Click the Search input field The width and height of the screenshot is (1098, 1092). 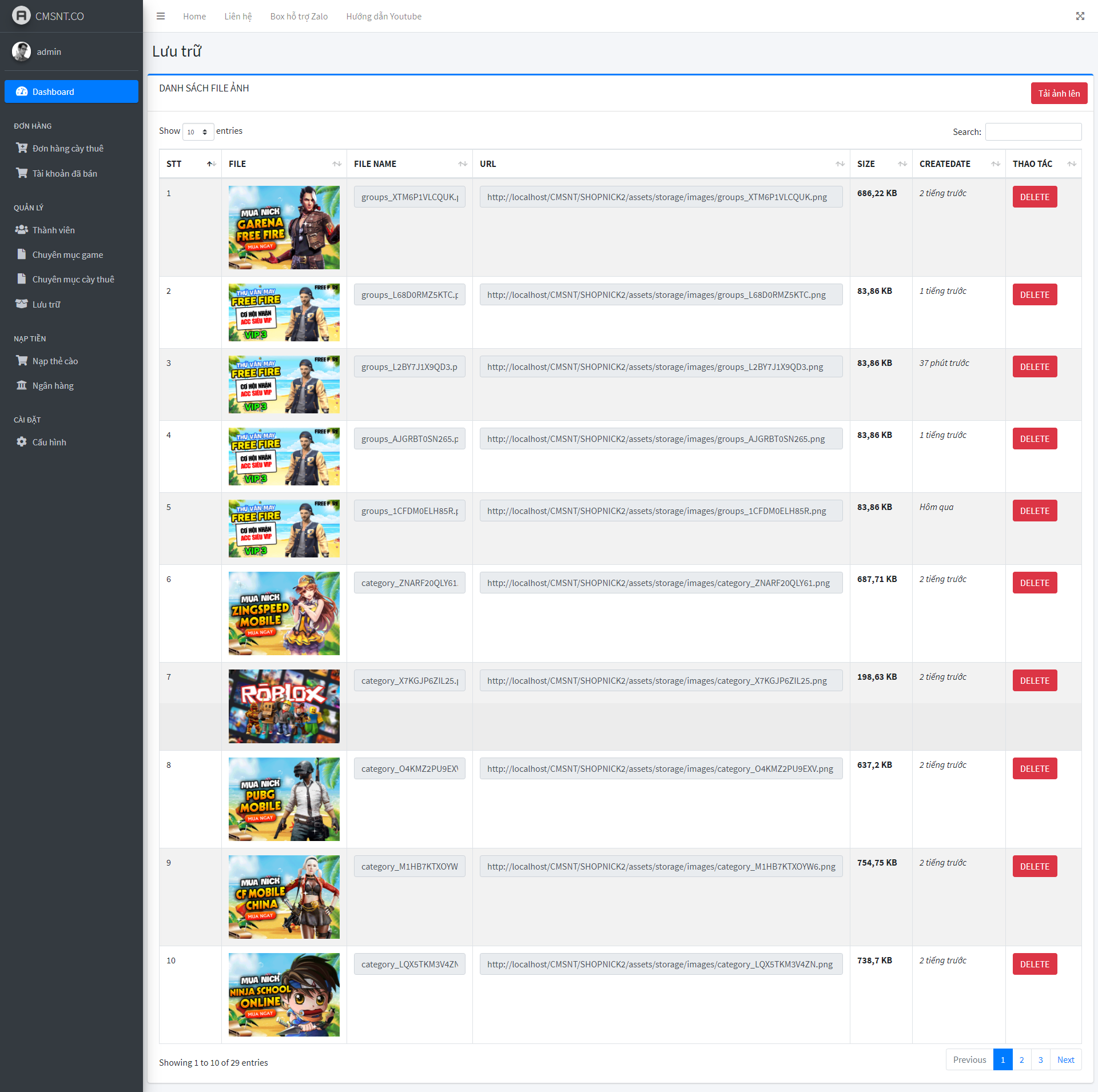(x=1033, y=131)
